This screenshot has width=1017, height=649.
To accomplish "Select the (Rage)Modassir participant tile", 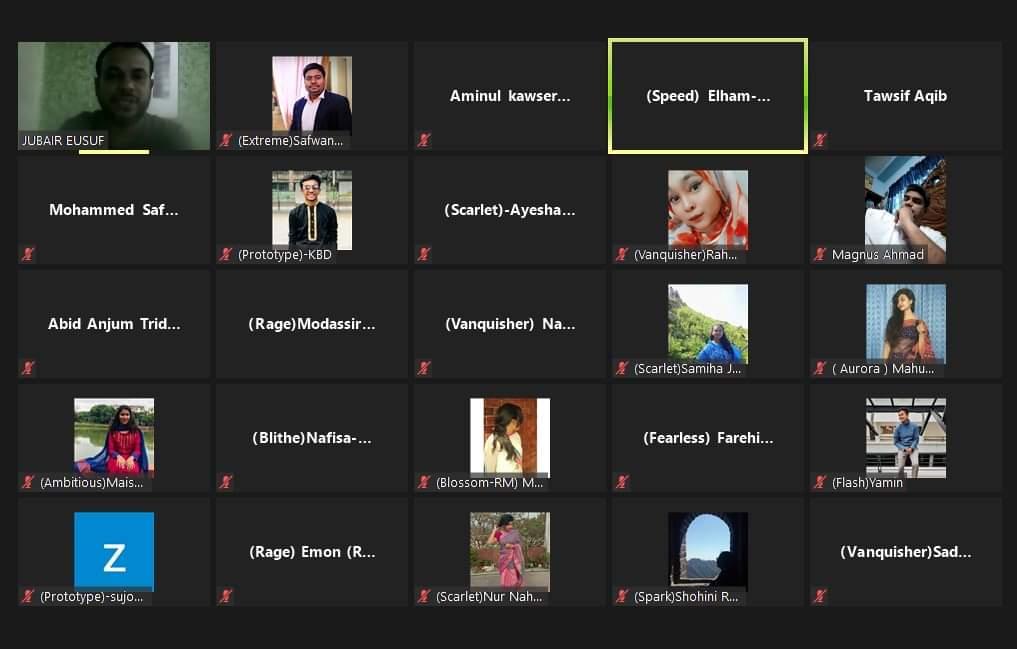I will coord(312,324).
